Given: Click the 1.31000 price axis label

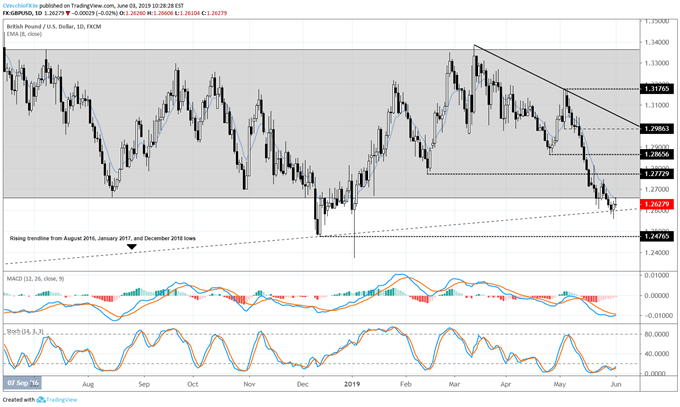Looking at the screenshot, I should pos(657,105).
